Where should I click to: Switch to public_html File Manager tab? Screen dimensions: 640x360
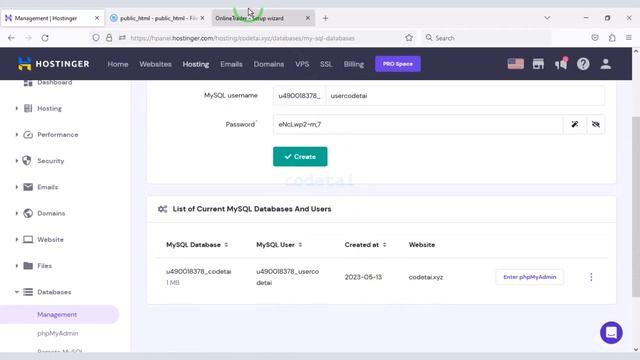158,18
